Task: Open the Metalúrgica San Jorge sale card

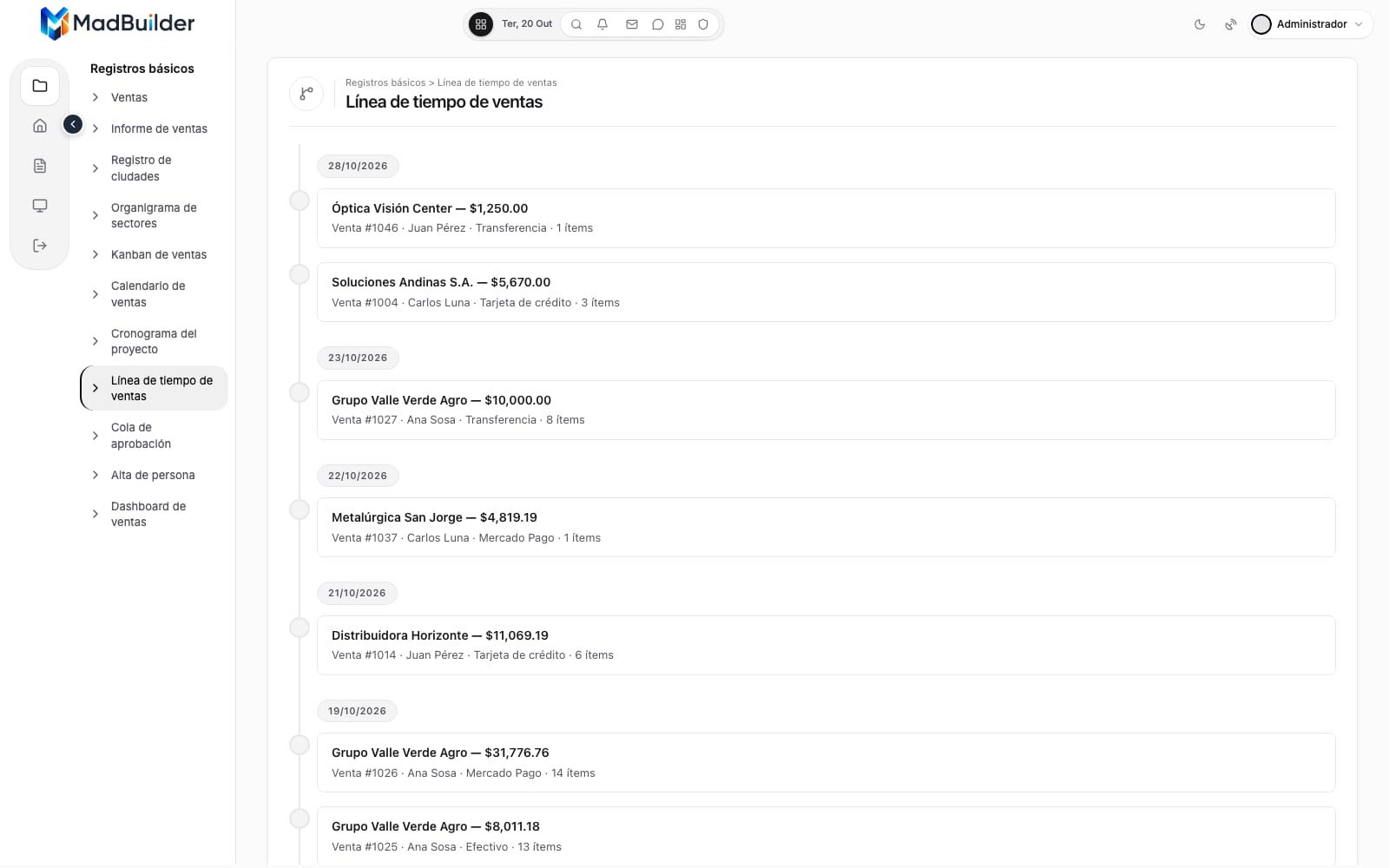Action: (826, 528)
